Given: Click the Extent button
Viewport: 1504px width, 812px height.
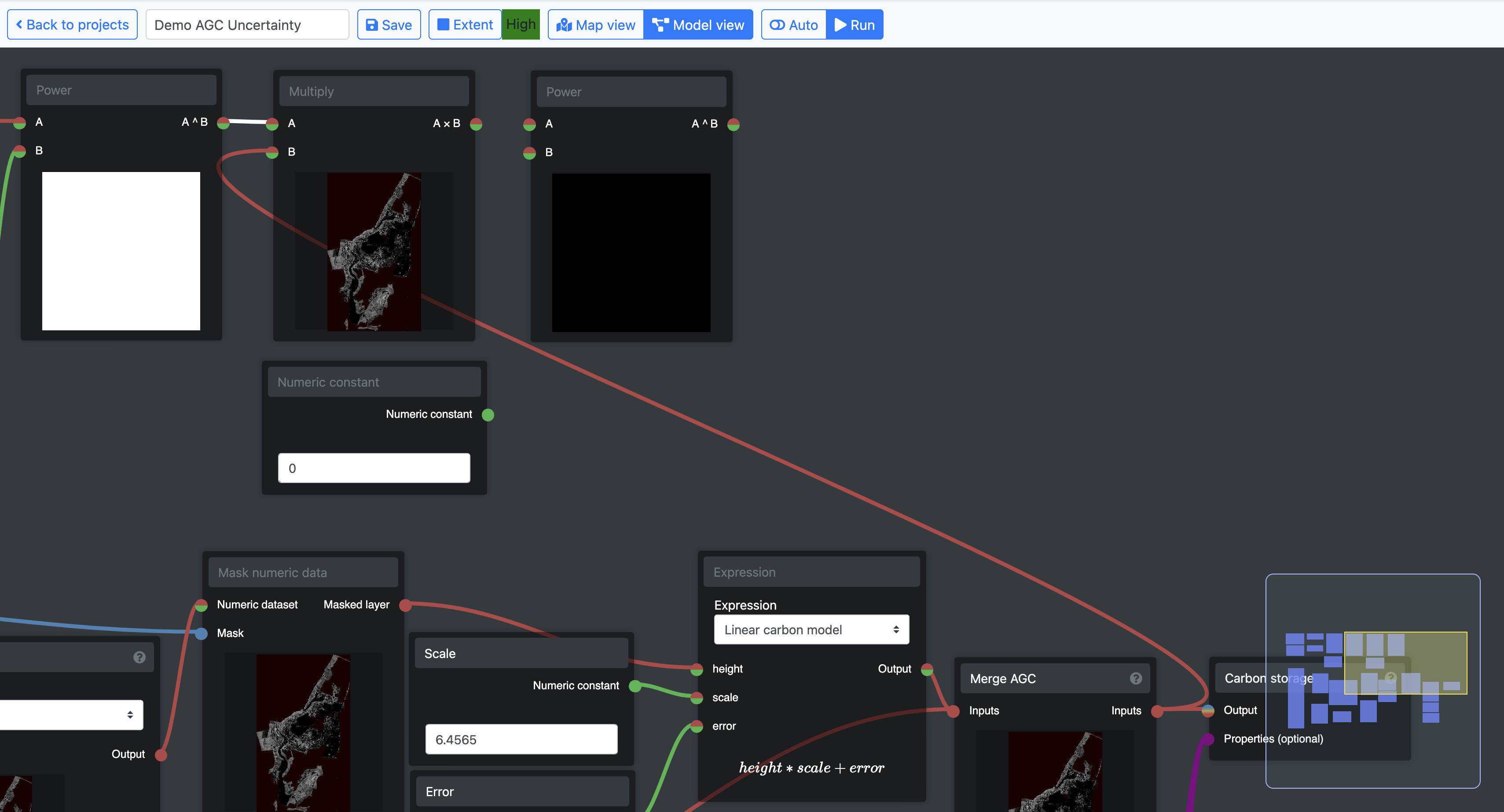Looking at the screenshot, I should tap(465, 25).
